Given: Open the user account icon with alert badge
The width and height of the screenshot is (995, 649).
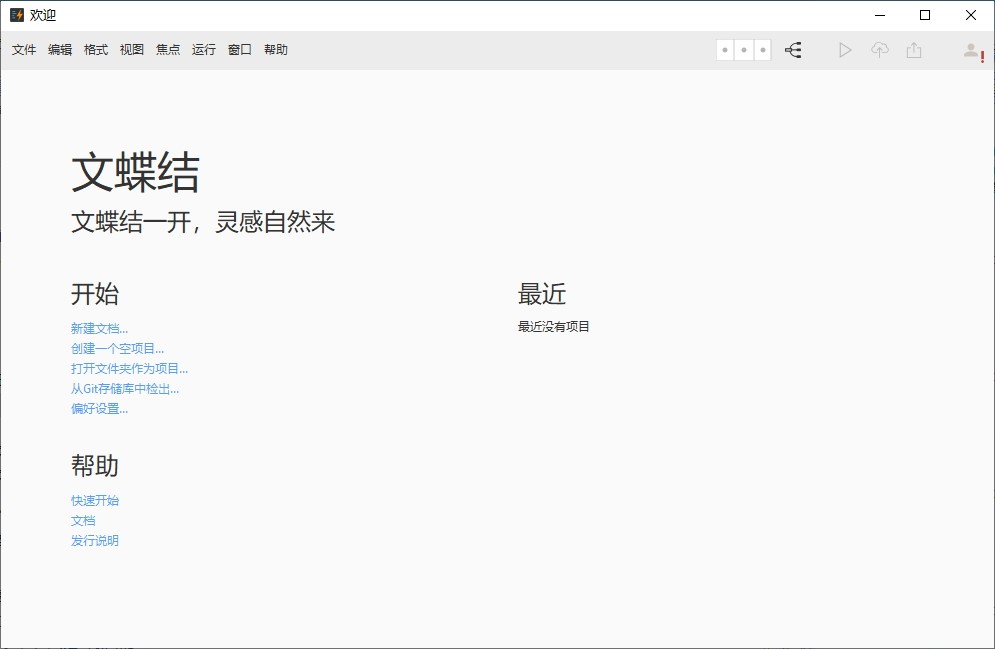Looking at the screenshot, I should coord(972,49).
